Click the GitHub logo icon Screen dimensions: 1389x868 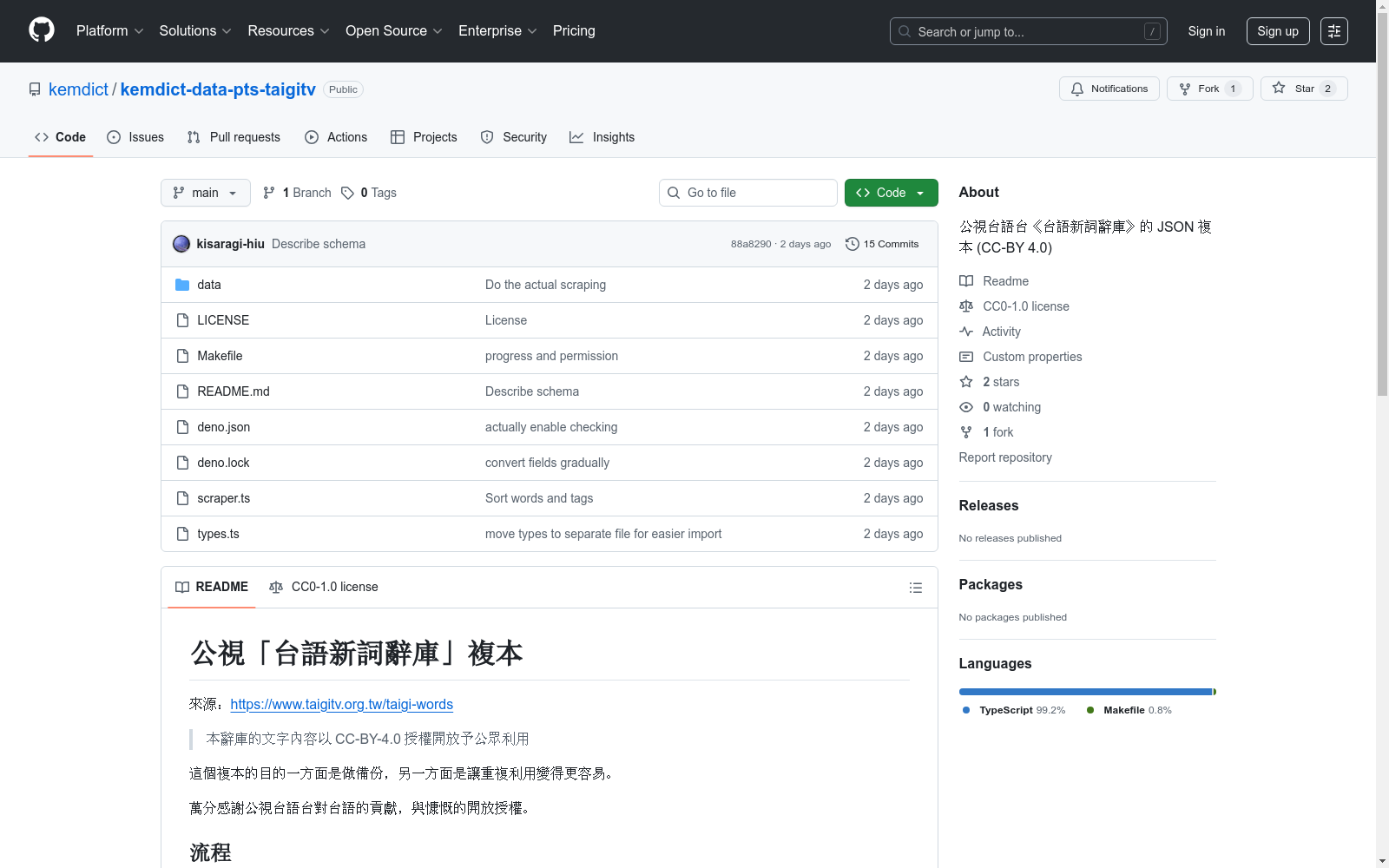(42, 30)
